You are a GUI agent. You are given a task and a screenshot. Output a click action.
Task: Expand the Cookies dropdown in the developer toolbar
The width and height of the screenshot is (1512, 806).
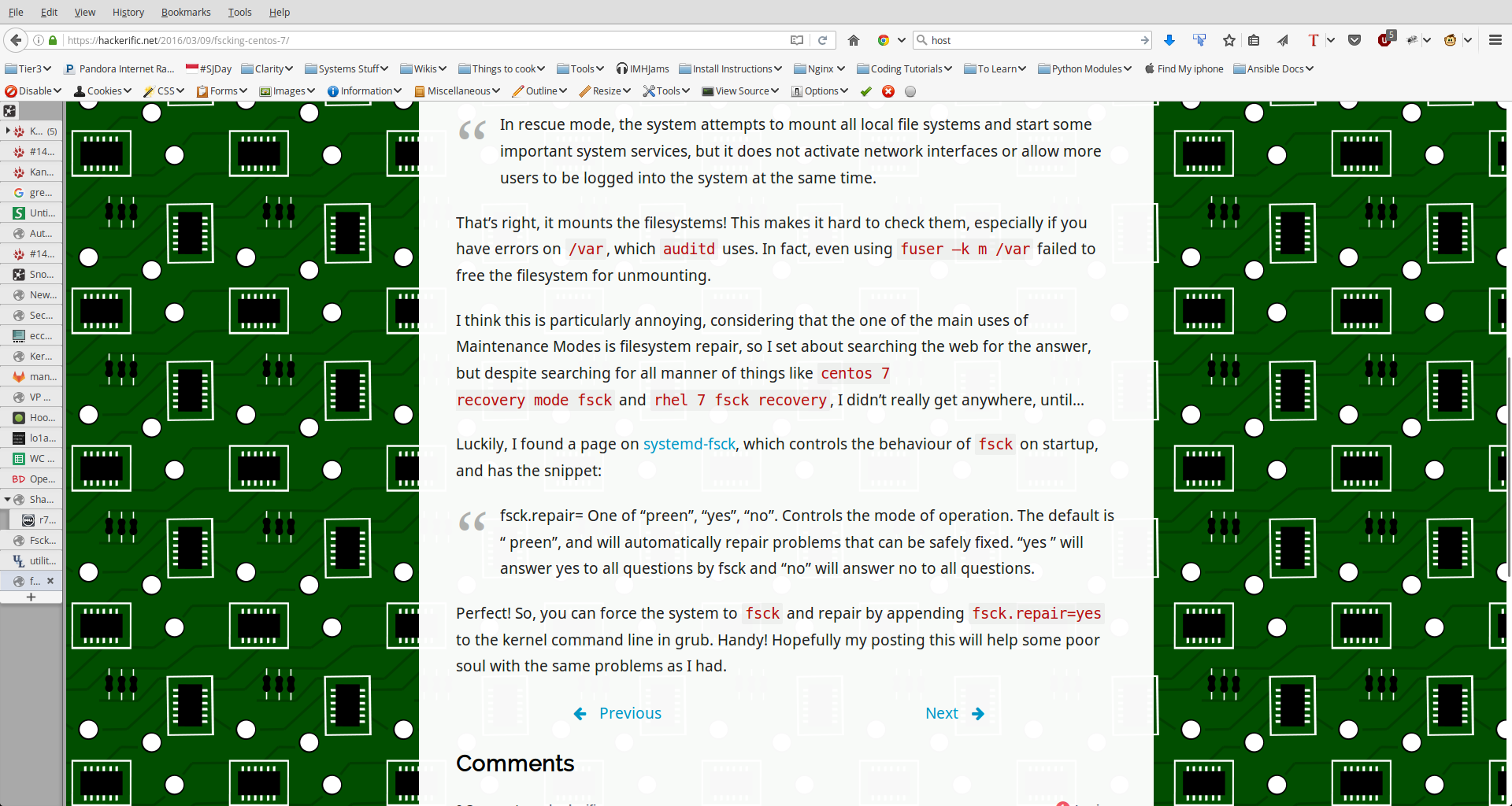(x=103, y=91)
